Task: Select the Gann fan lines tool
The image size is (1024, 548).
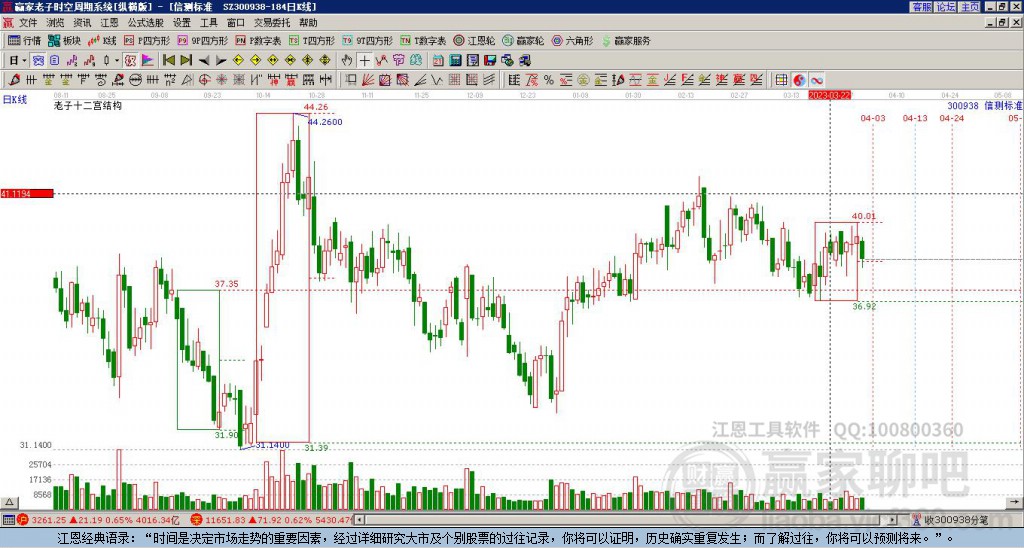Action: (368, 80)
